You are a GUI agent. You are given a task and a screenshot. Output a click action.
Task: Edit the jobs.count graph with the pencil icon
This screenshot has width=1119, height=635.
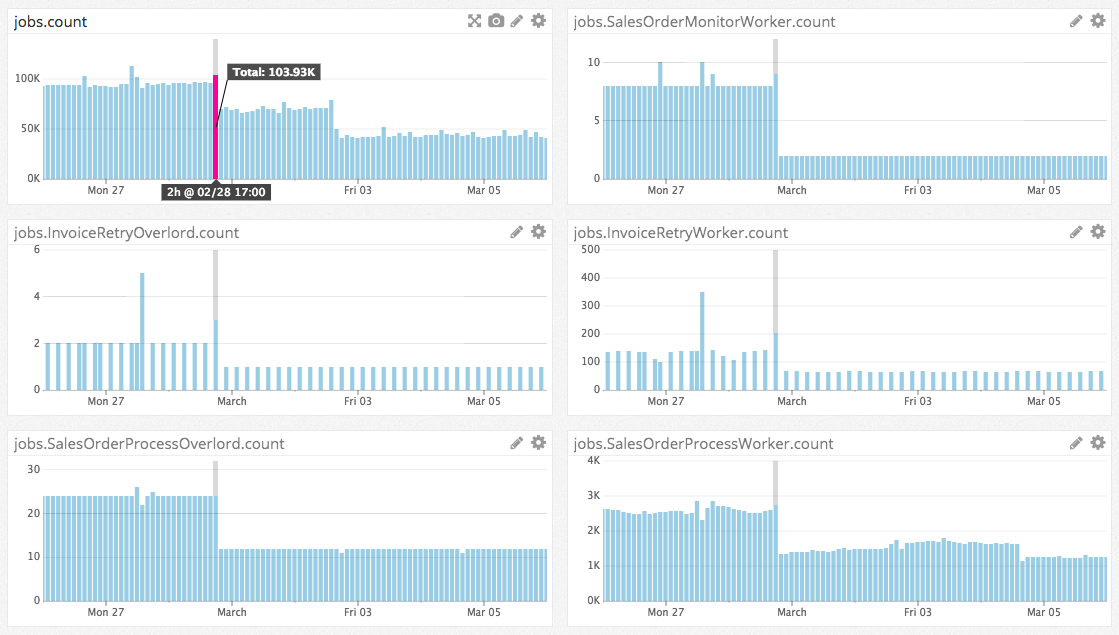517,21
